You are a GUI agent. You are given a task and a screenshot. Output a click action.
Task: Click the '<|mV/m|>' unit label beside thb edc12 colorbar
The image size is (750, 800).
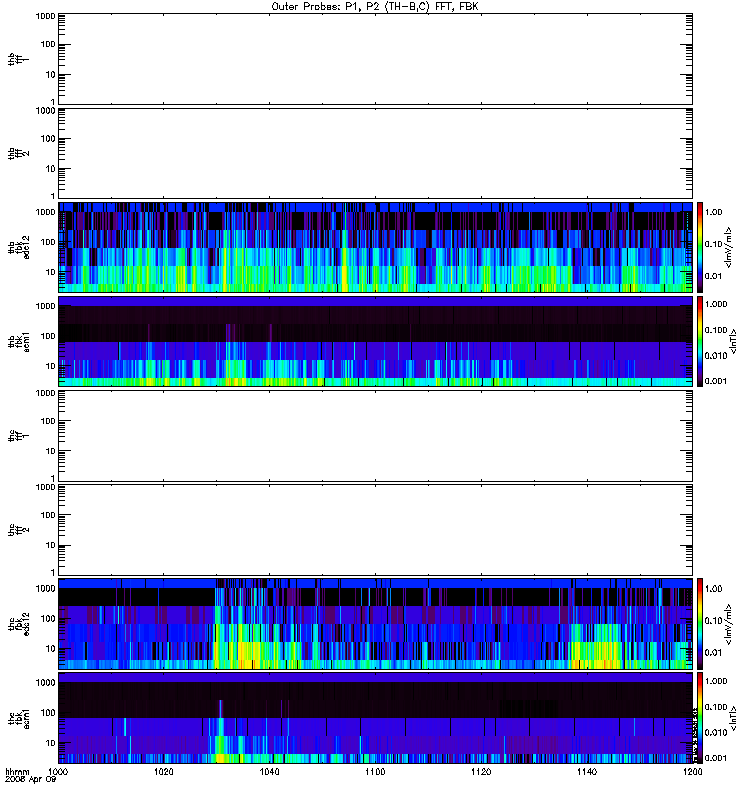[728, 247]
